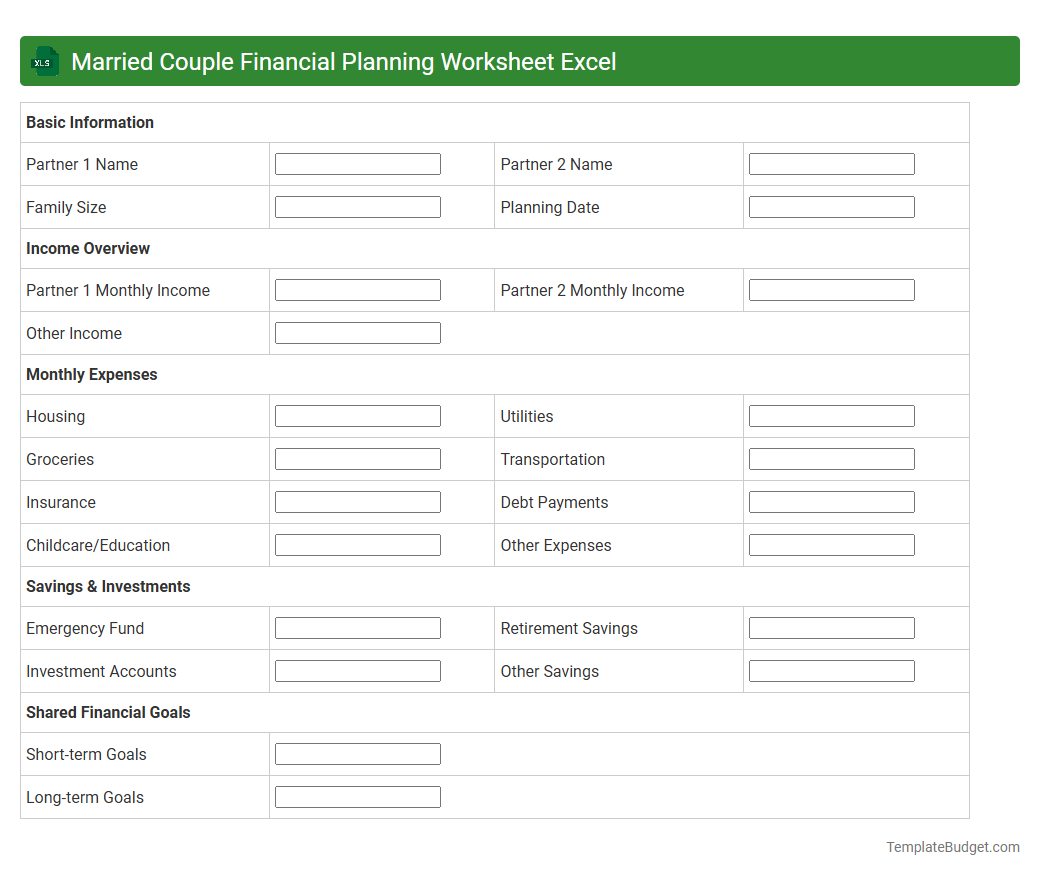Image resolution: width=1040 pixels, height=876 pixels.
Task: Select the Childcare/Education input field
Action: tap(357, 544)
